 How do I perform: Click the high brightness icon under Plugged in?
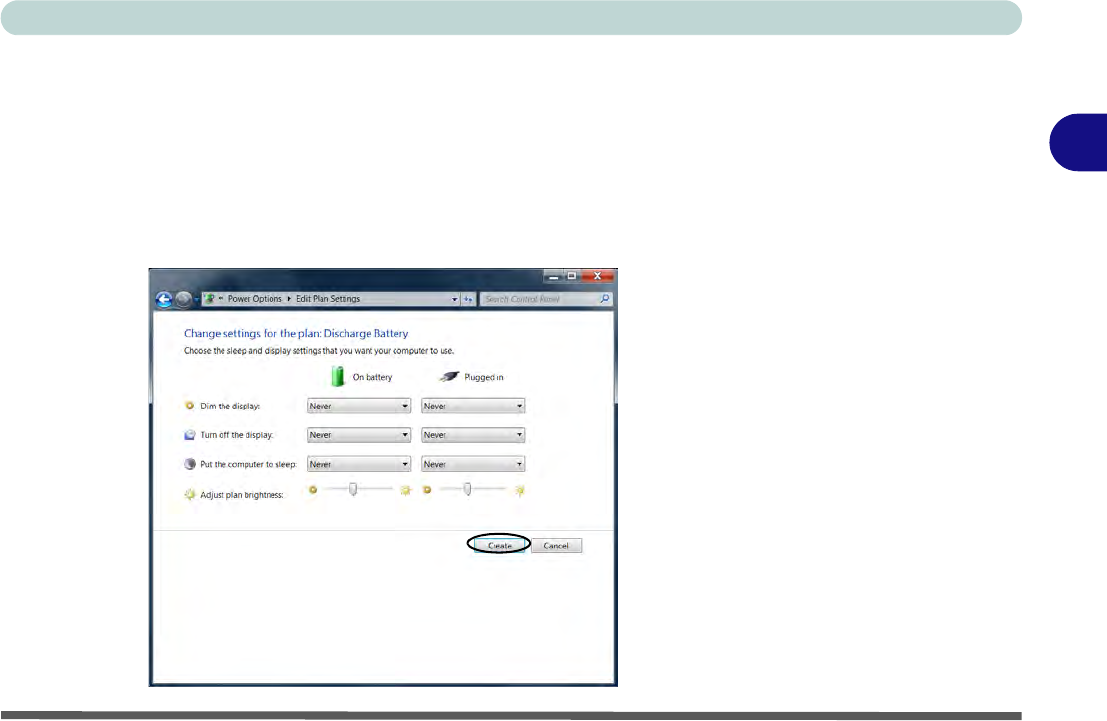pos(520,490)
